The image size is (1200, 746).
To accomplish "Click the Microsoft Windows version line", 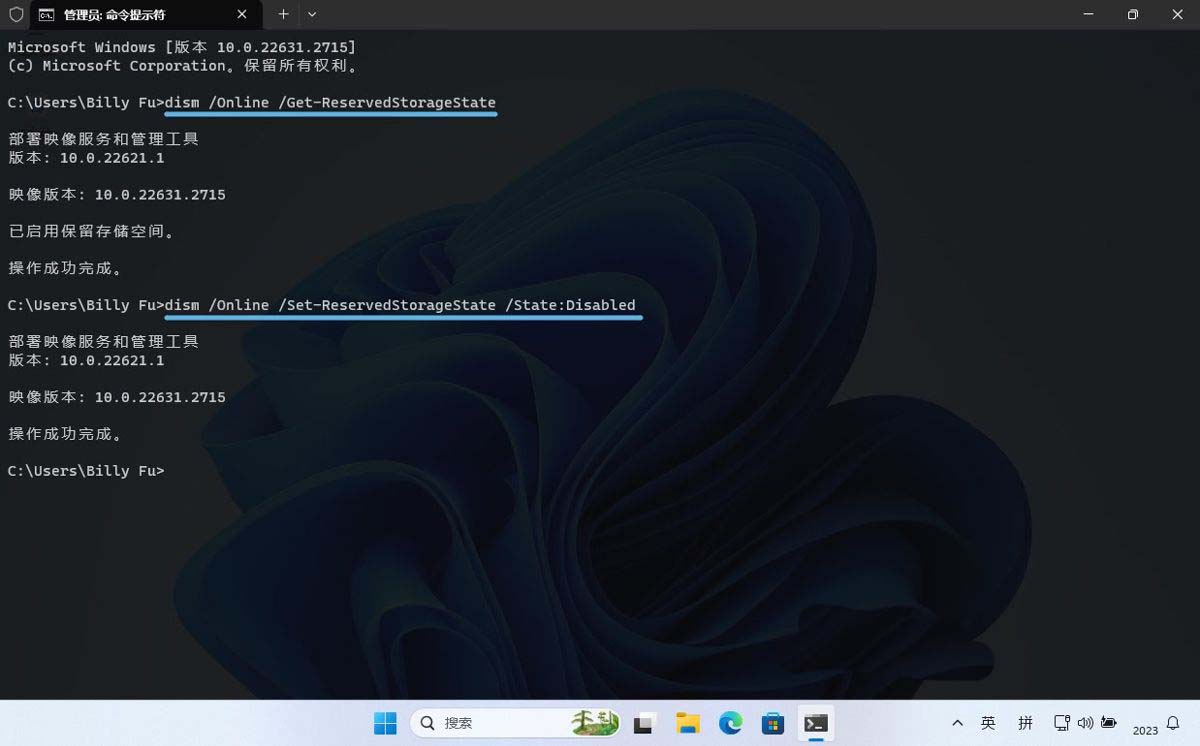I will pyautogui.click(x=182, y=47).
